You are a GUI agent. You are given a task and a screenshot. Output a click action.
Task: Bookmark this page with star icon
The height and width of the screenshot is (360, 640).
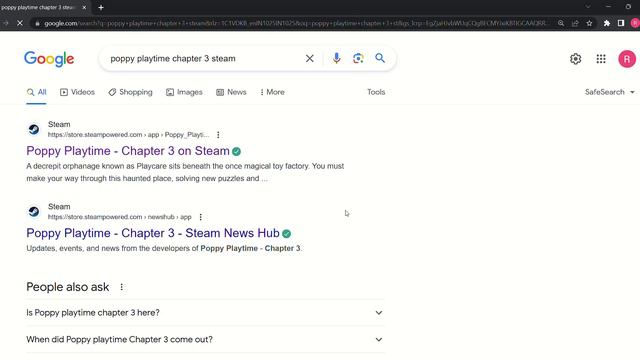(x=589, y=23)
